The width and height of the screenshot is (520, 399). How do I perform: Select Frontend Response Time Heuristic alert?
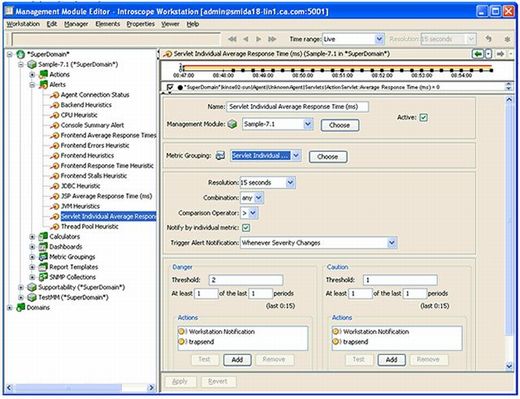pos(107,166)
